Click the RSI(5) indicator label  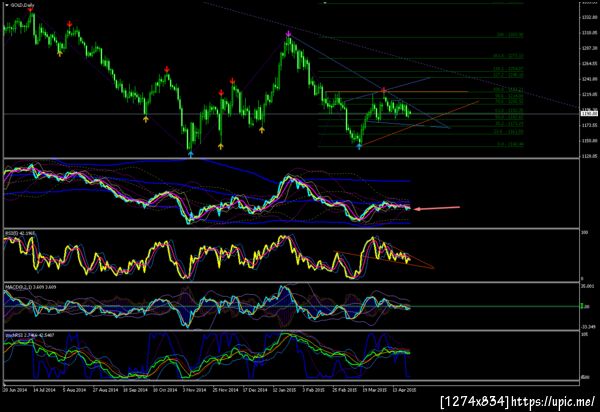tap(19, 233)
